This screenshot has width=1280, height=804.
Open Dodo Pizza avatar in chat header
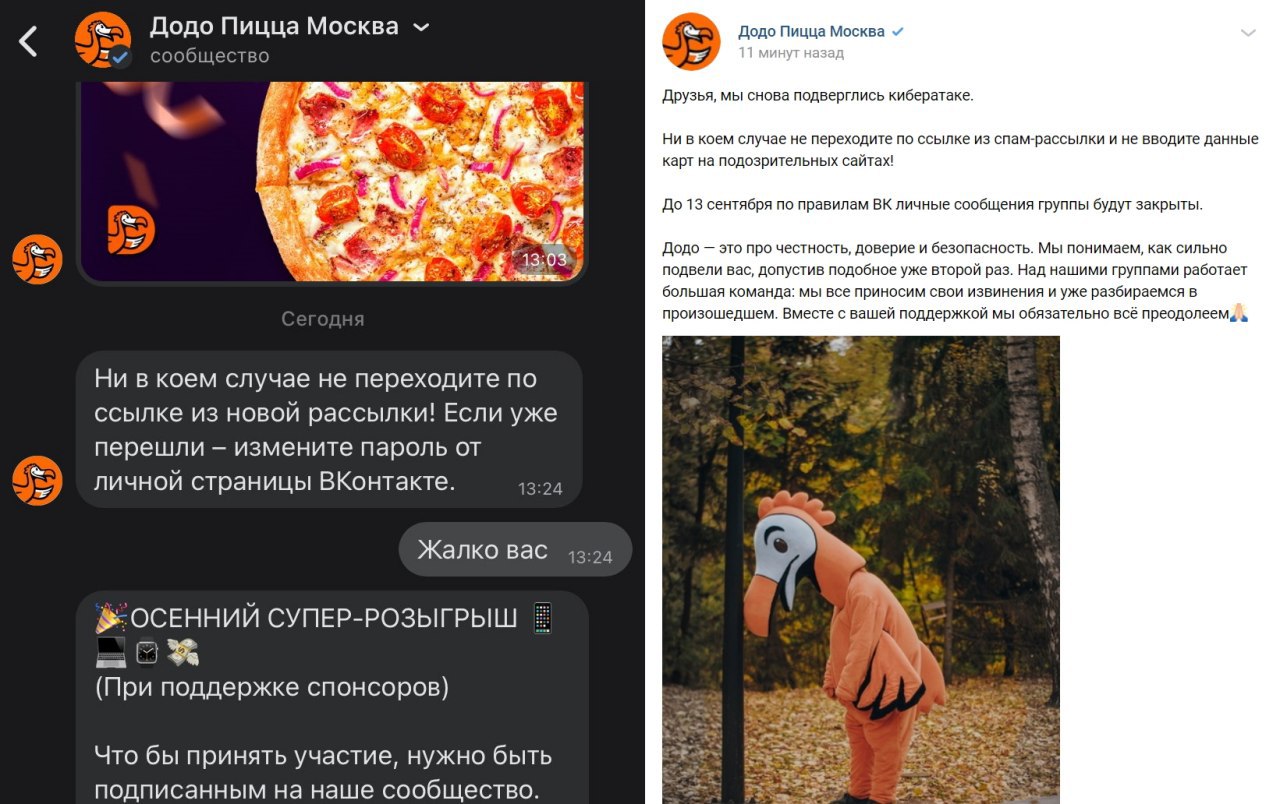pos(103,40)
